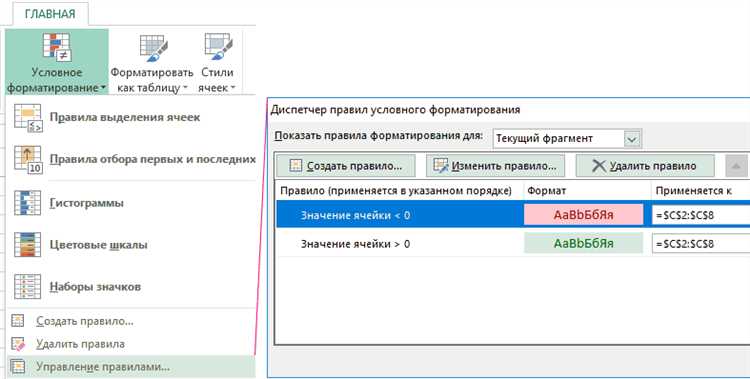Click the Стили ячеек icon
Screen dimensions: 750x379
218,46
